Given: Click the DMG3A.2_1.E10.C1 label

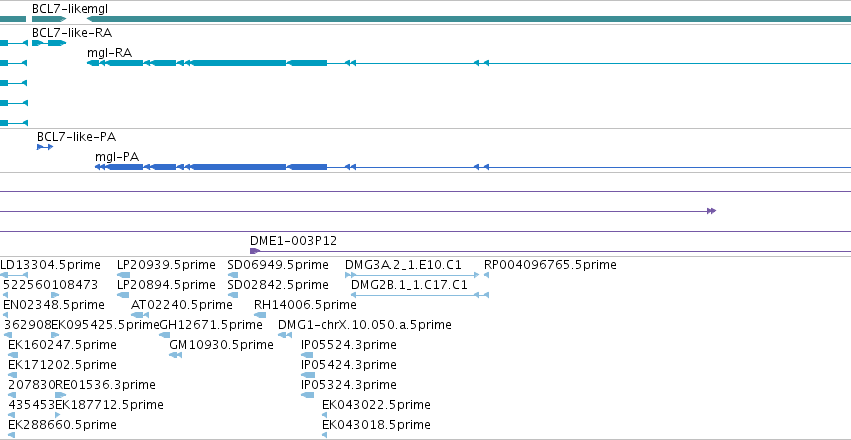Looking at the screenshot, I should click(x=403, y=265).
